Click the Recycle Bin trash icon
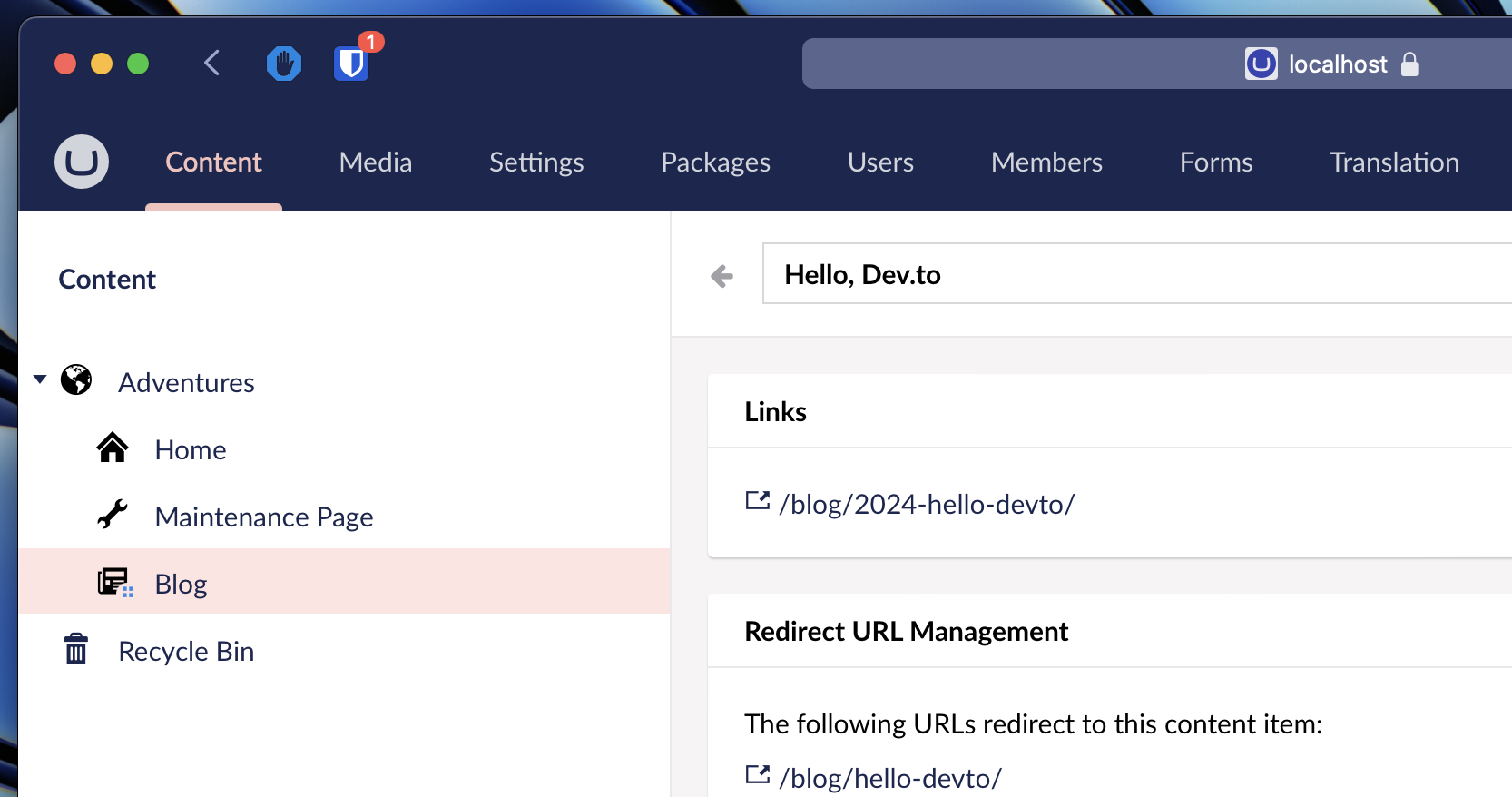Viewport: 1512px width, 797px height. coord(76,649)
